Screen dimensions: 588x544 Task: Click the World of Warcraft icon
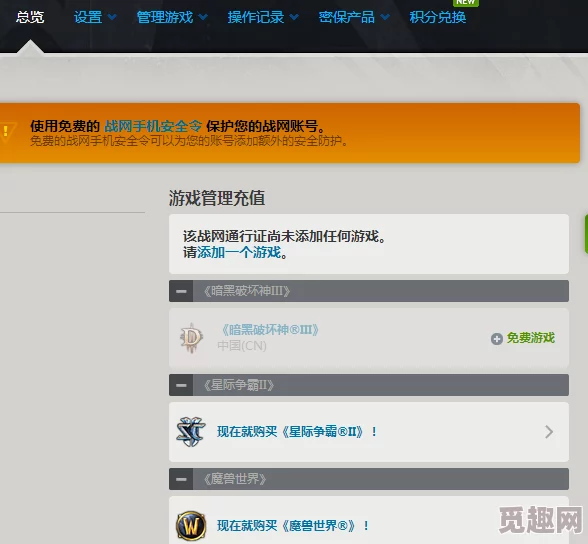(191, 526)
